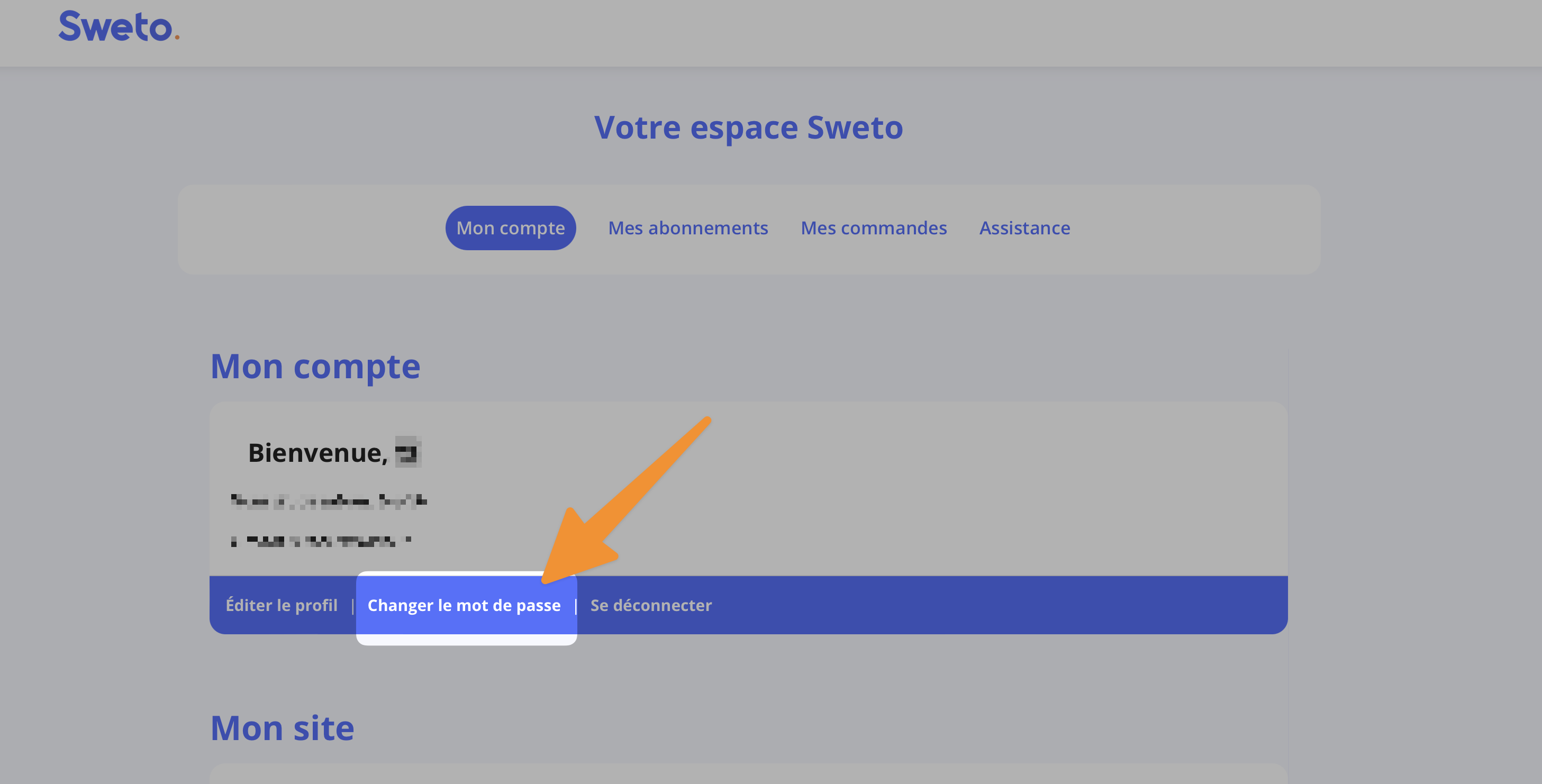
Task: Click the Votre espace Sweto title
Action: coord(748,127)
